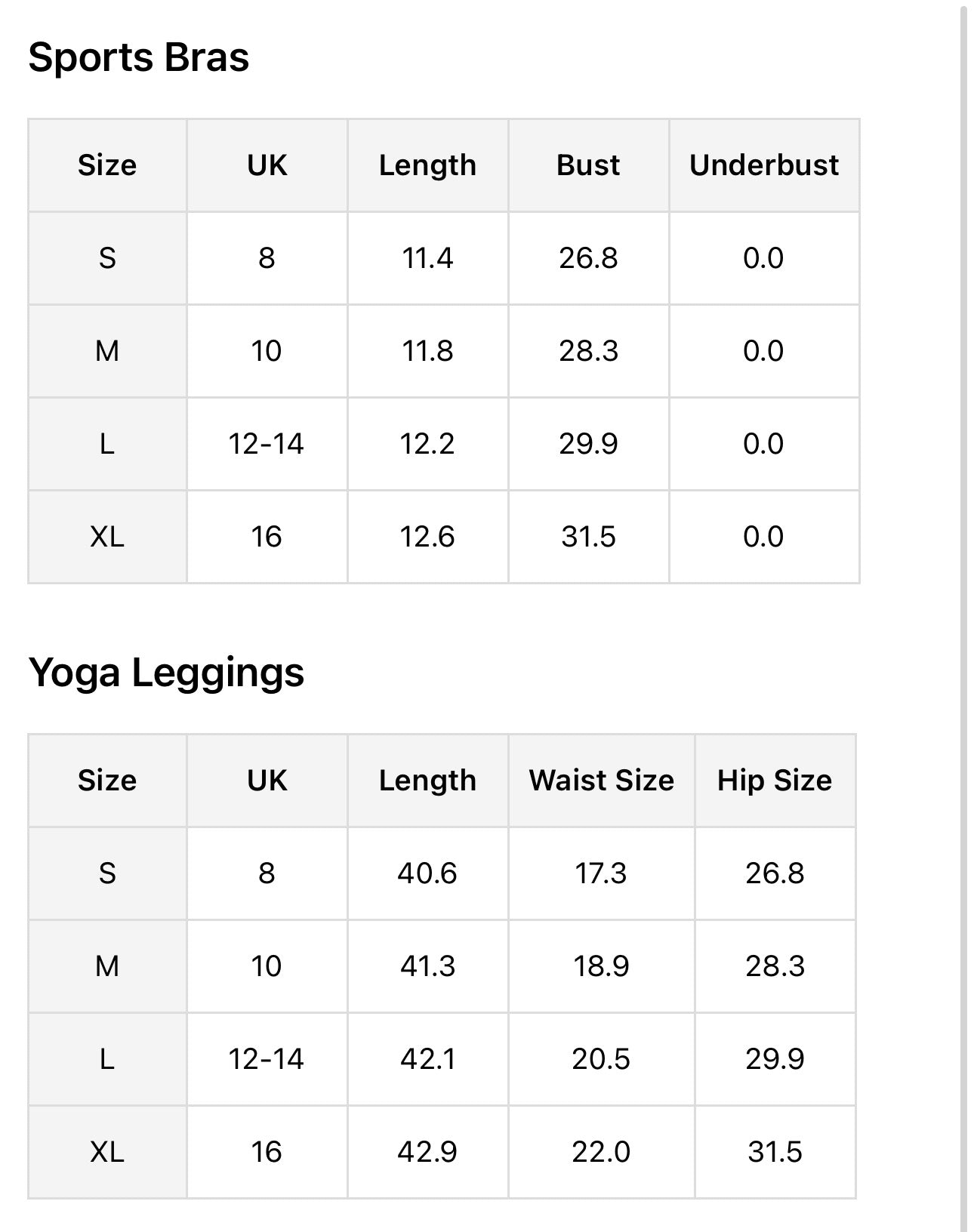This screenshot has width=974, height=1232.
Task: Select the 11.4 length value
Action: coord(427,258)
